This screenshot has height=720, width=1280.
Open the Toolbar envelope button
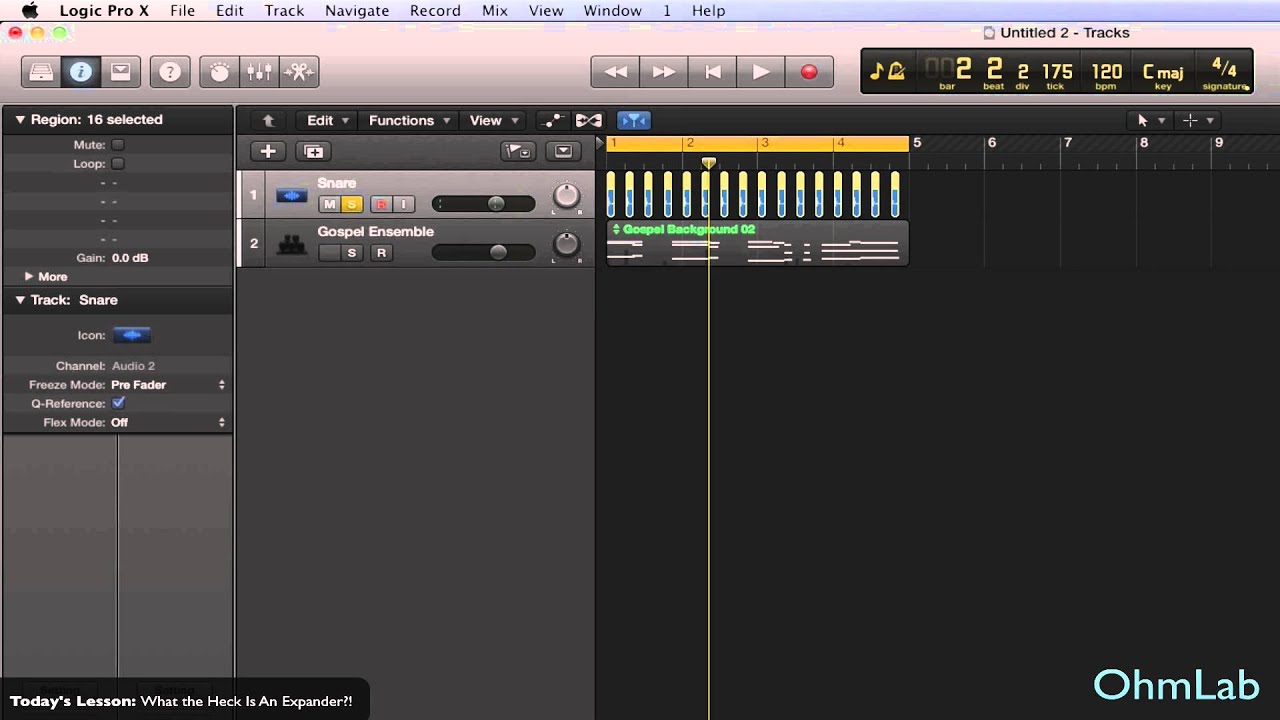click(x=120, y=72)
